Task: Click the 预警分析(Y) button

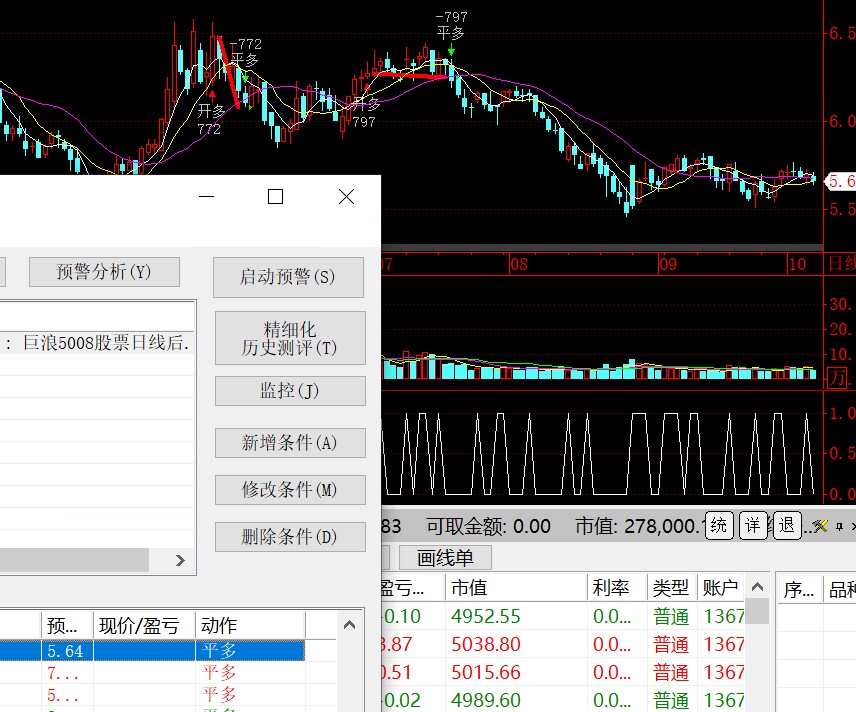Action: point(104,271)
